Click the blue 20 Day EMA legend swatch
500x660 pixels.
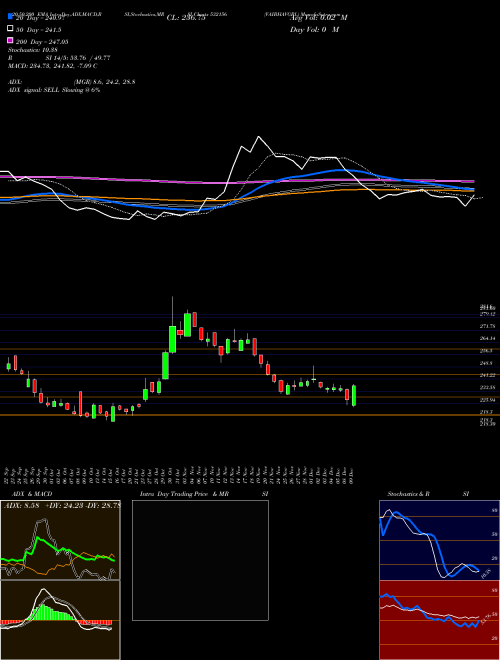pos(10,17)
